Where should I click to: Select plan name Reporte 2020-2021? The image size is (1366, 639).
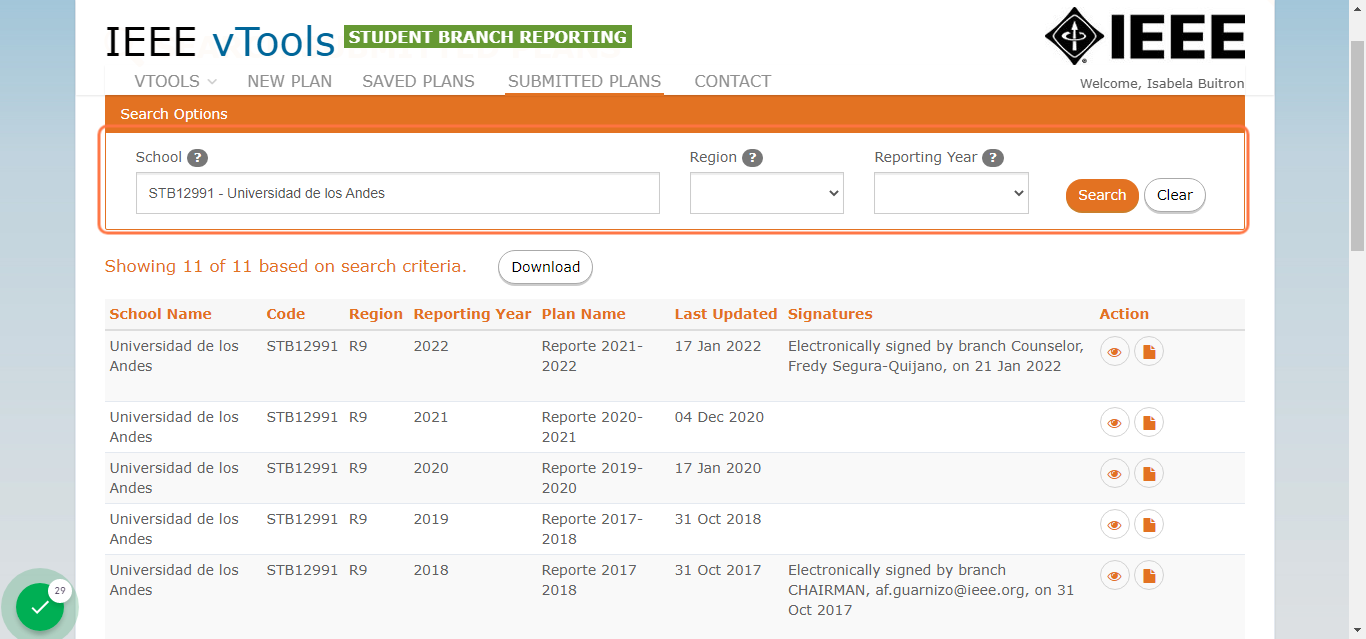[x=592, y=427]
